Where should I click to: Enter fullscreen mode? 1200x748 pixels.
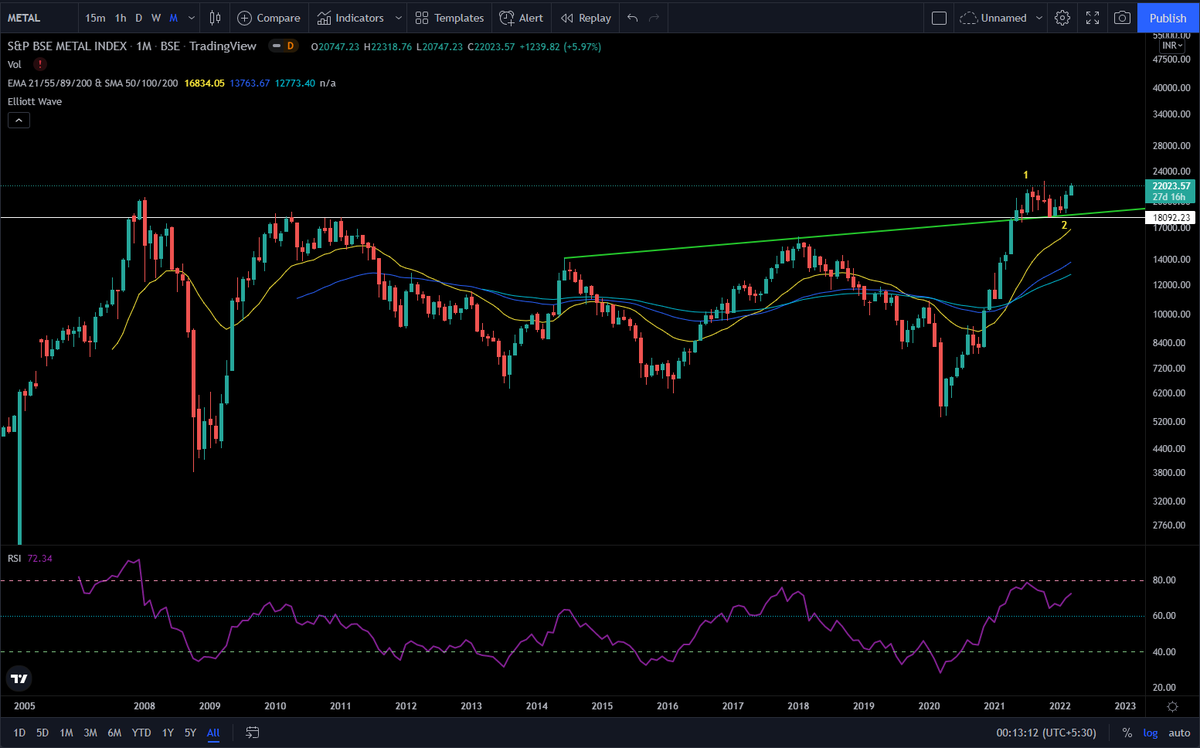tap(1093, 18)
